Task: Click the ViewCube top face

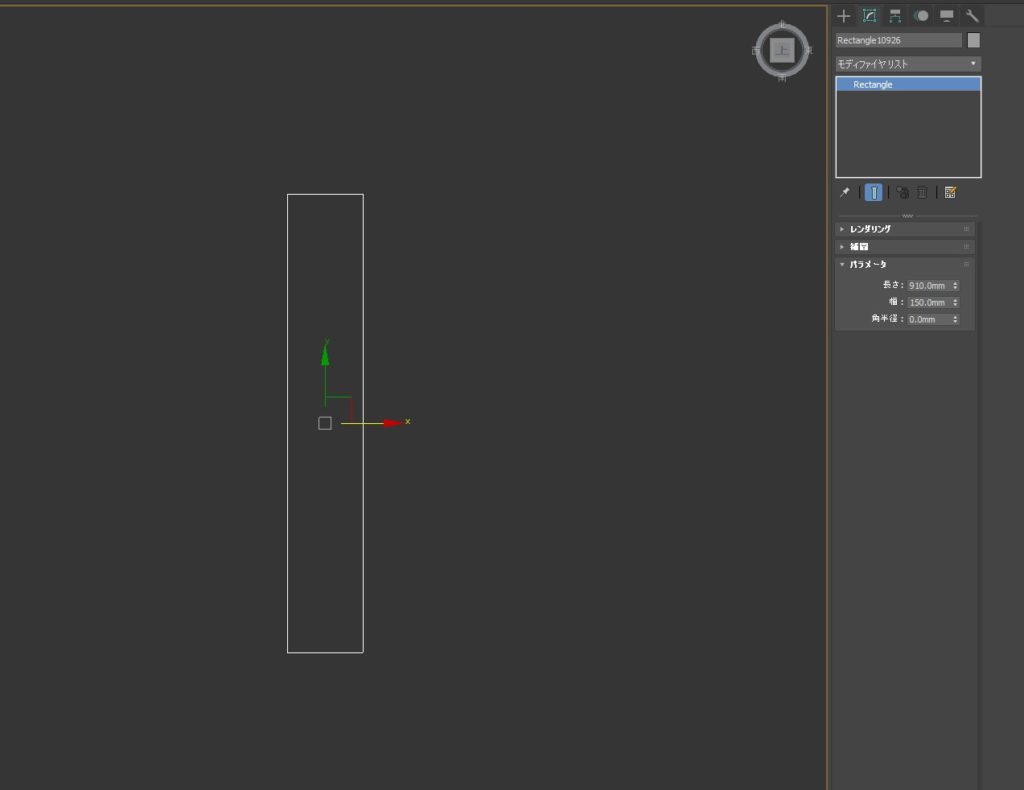Action: click(782, 49)
